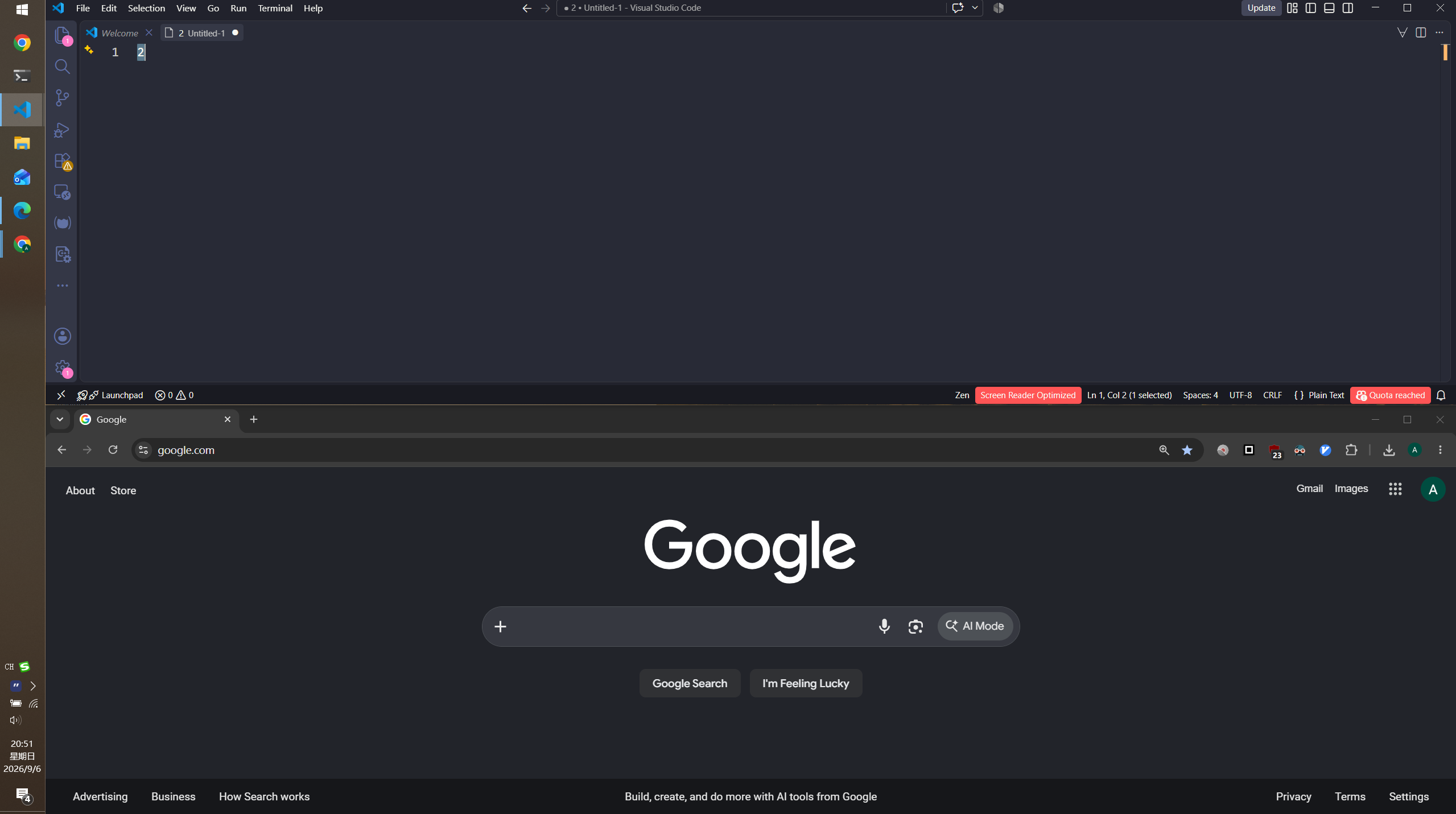Toggle Zen mode from status bar
This screenshot has height=814, width=1456.
click(962, 395)
